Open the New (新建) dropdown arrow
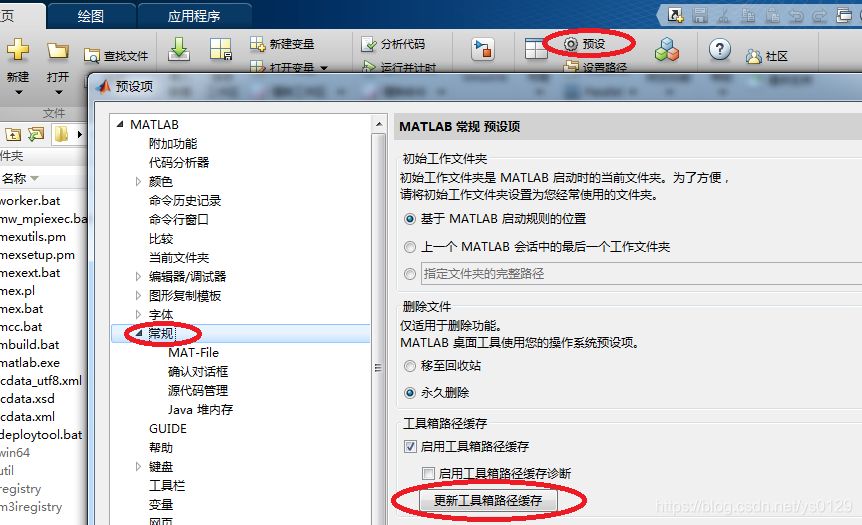Screen dimensions: 862x525 [x=18, y=92]
